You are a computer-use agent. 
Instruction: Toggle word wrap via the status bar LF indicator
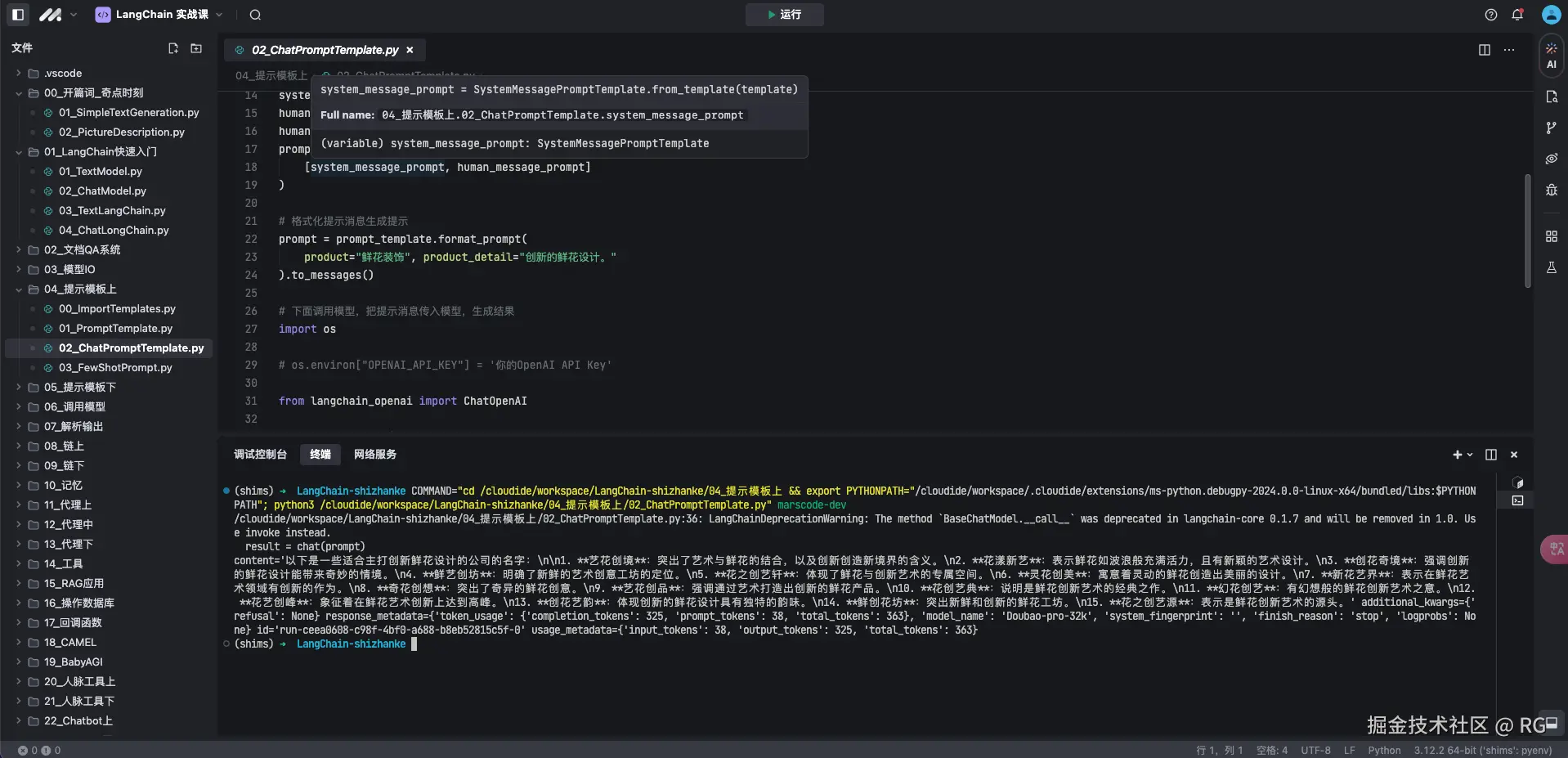[x=1349, y=750]
